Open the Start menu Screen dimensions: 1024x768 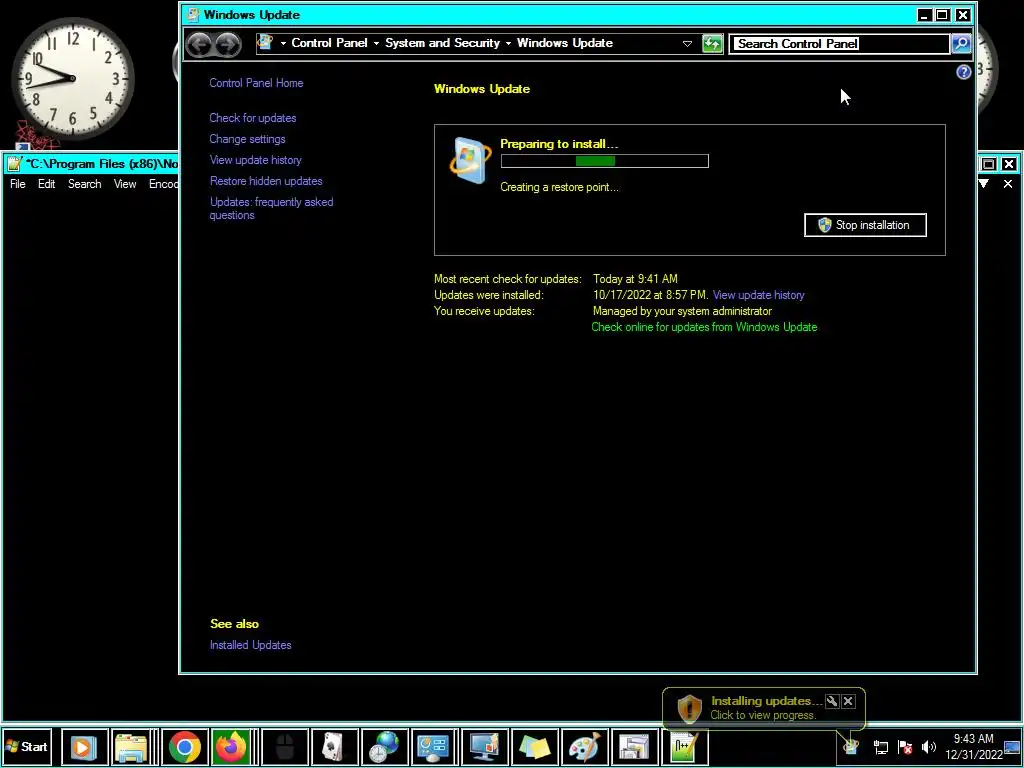point(27,746)
